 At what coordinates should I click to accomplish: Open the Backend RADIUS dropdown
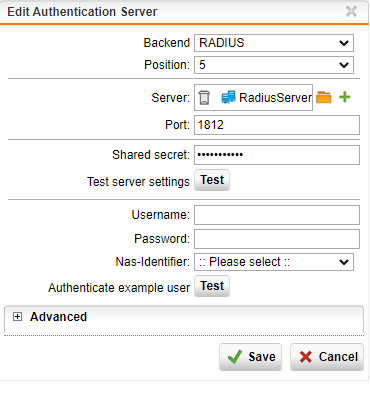pos(274,43)
